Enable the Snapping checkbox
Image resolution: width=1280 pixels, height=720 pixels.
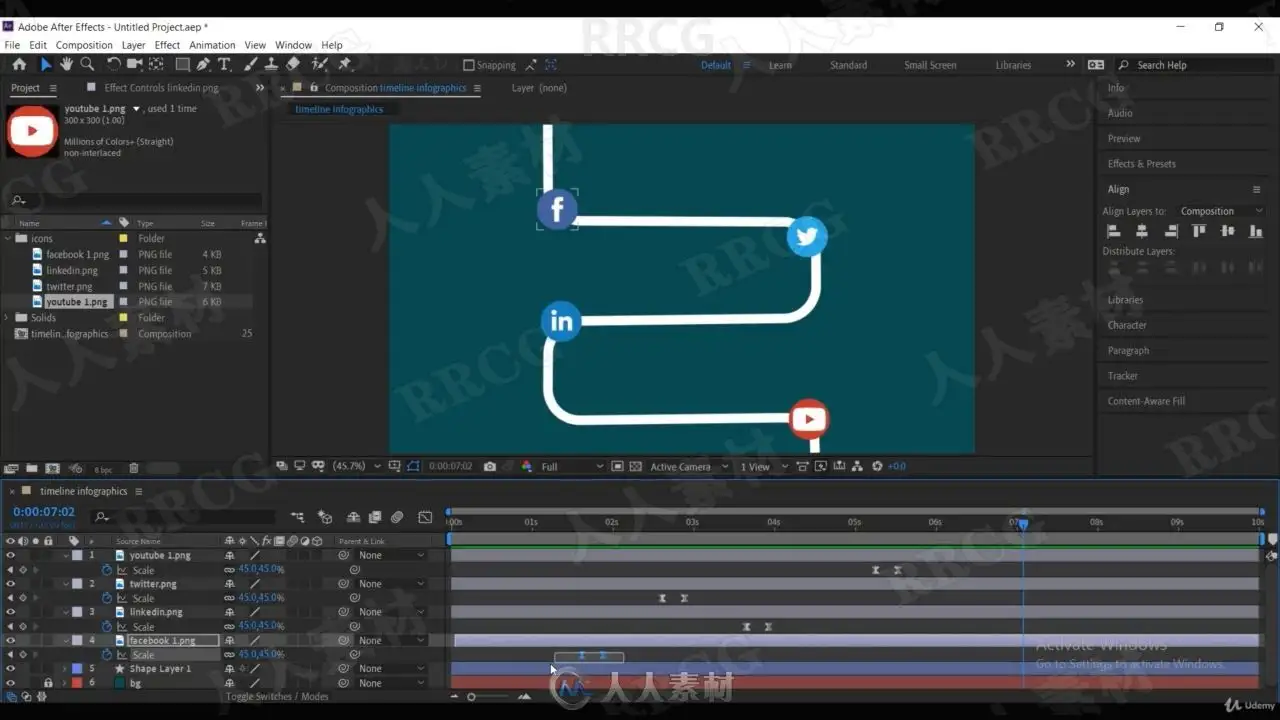click(x=468, y=65)
